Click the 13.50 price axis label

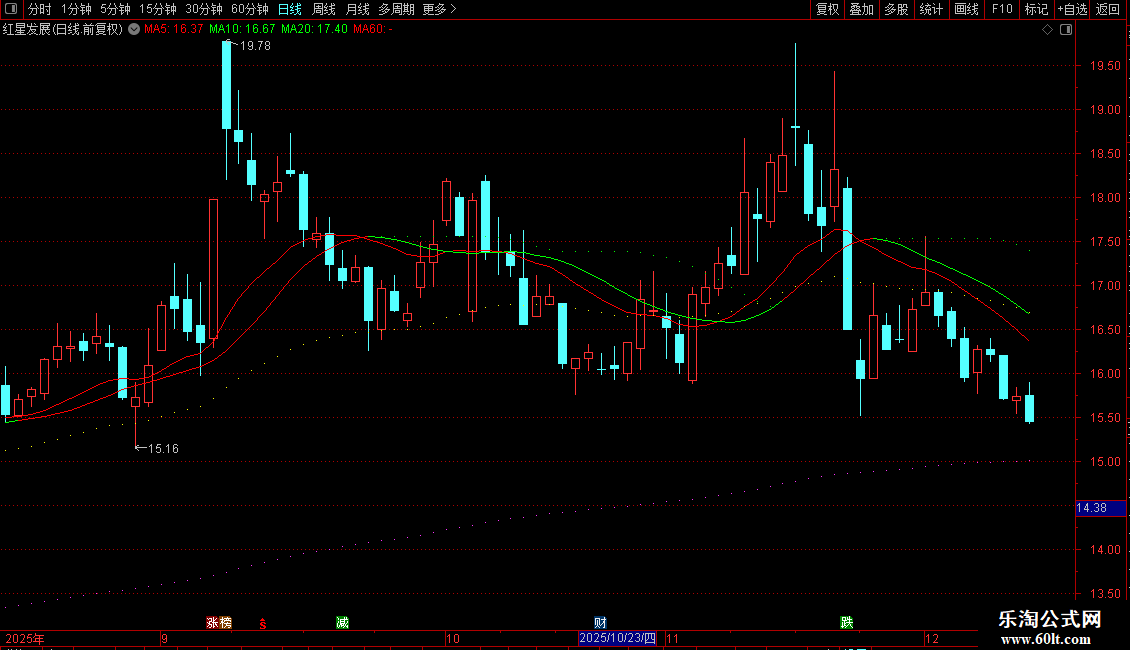(1105, 594)
